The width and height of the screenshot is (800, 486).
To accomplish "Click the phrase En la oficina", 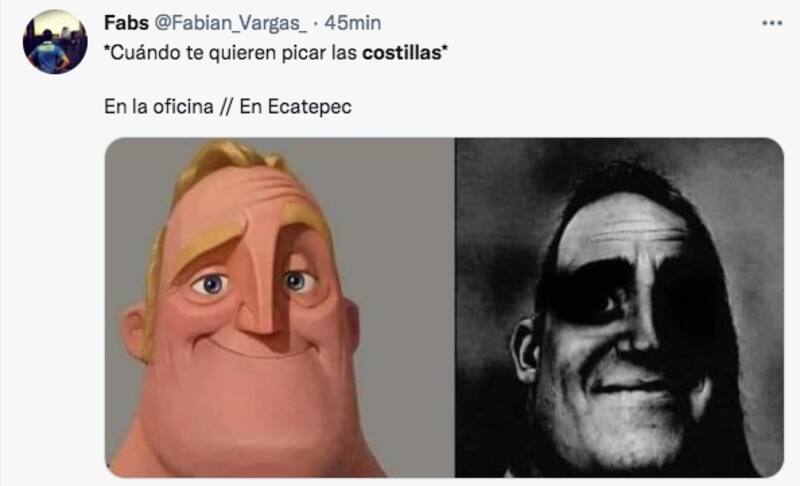I will (x=159, y=107).
